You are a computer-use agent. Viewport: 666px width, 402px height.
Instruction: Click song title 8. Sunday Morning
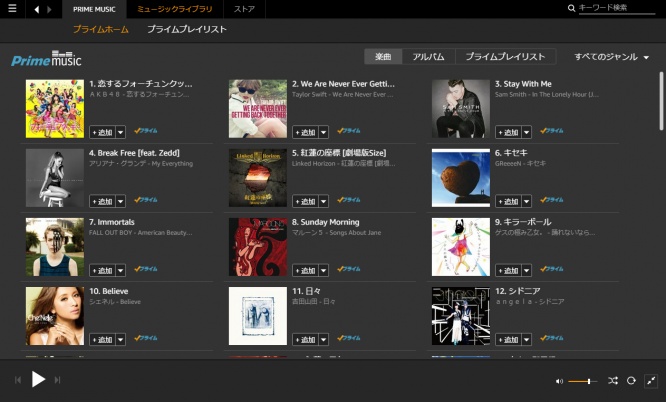[x=326, y=222]
